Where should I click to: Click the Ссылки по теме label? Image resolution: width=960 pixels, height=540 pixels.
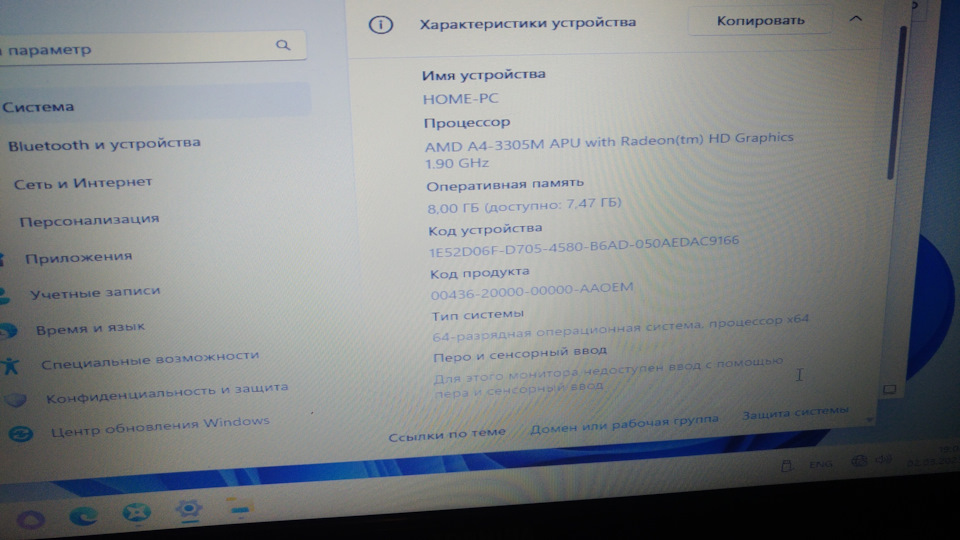(447, 434)
